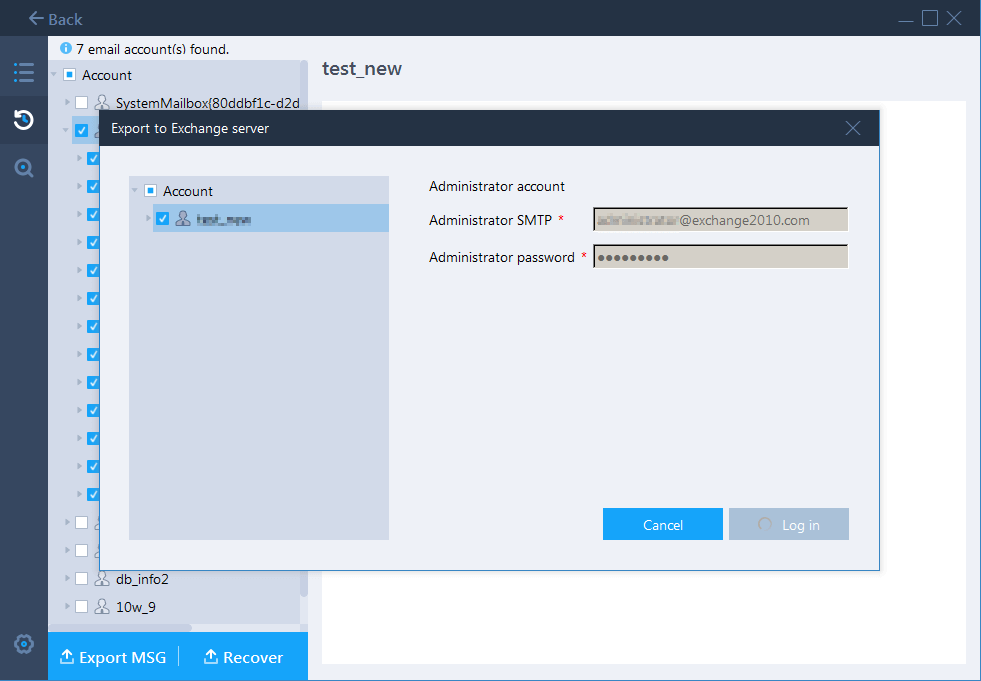Click the Recover button
Screen dimensions: 981x681
click(x=243, y=657)
